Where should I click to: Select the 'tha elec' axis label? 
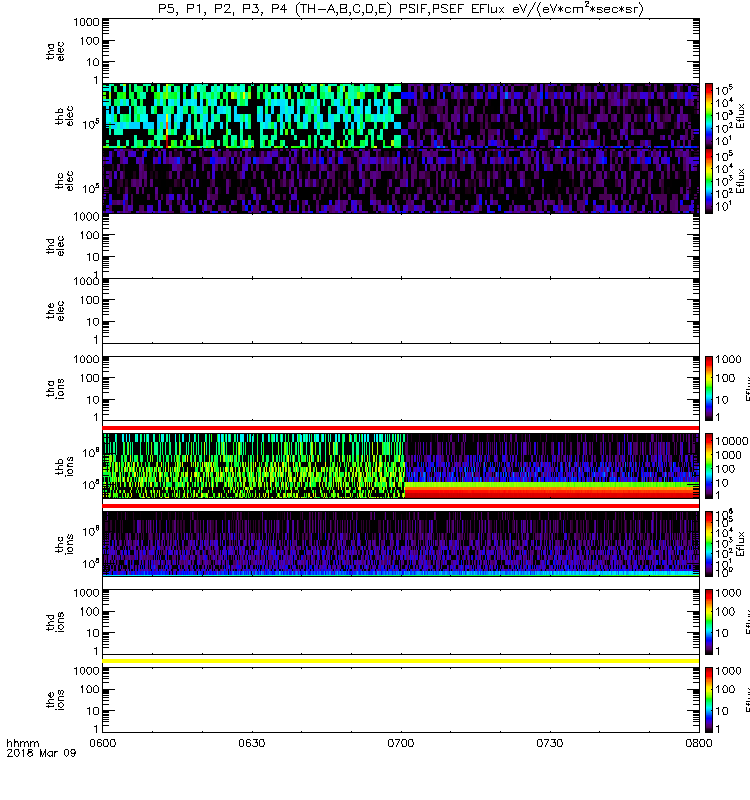pos(55,52)
